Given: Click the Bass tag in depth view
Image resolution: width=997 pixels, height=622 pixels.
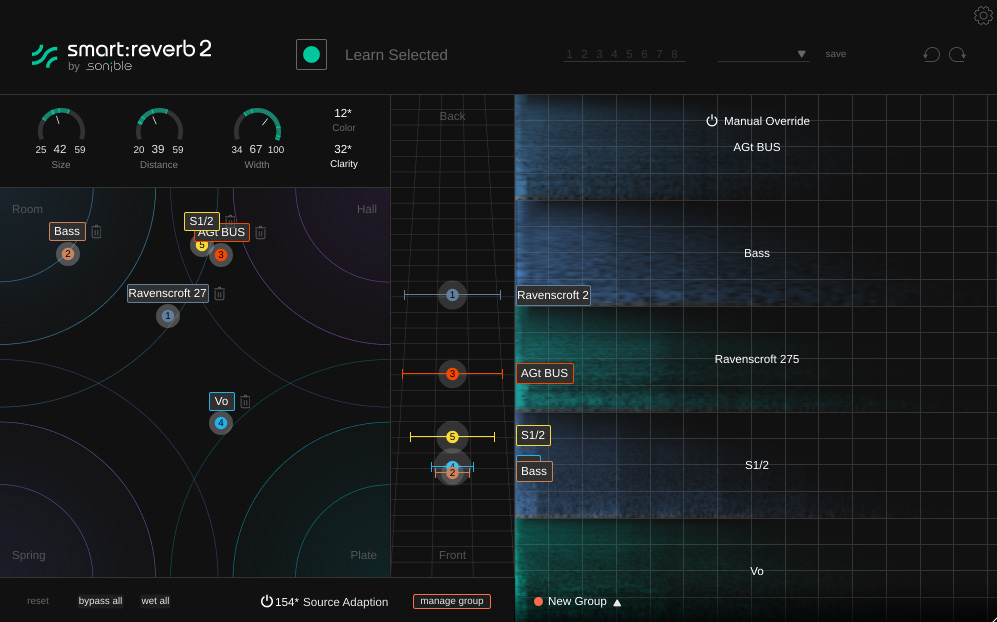Looking at the screenshot, I should 534,471.
